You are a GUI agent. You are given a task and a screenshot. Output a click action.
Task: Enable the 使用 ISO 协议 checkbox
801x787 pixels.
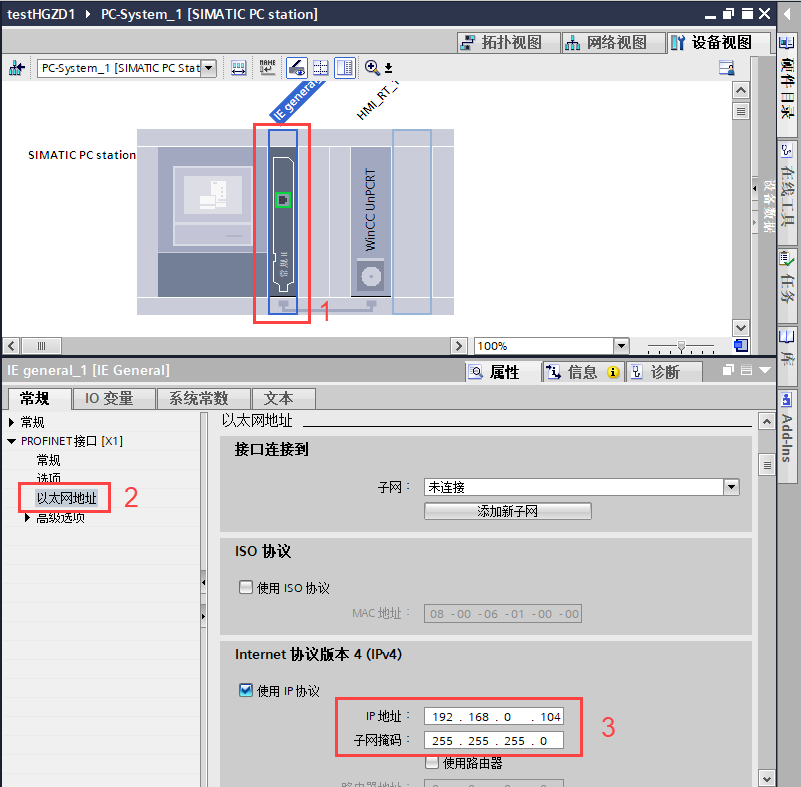(x=246, y=588)
